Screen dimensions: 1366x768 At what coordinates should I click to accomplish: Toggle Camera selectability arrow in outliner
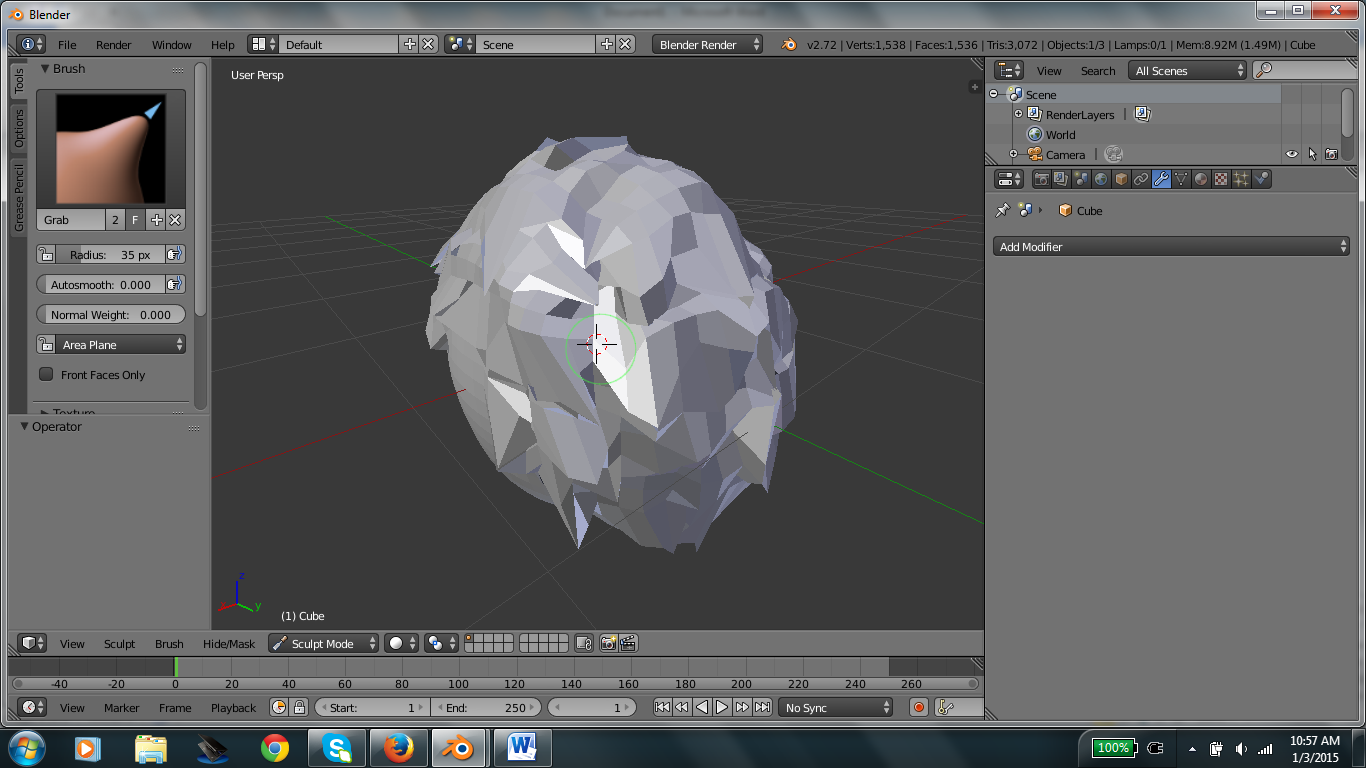(x=1312, y=154)
